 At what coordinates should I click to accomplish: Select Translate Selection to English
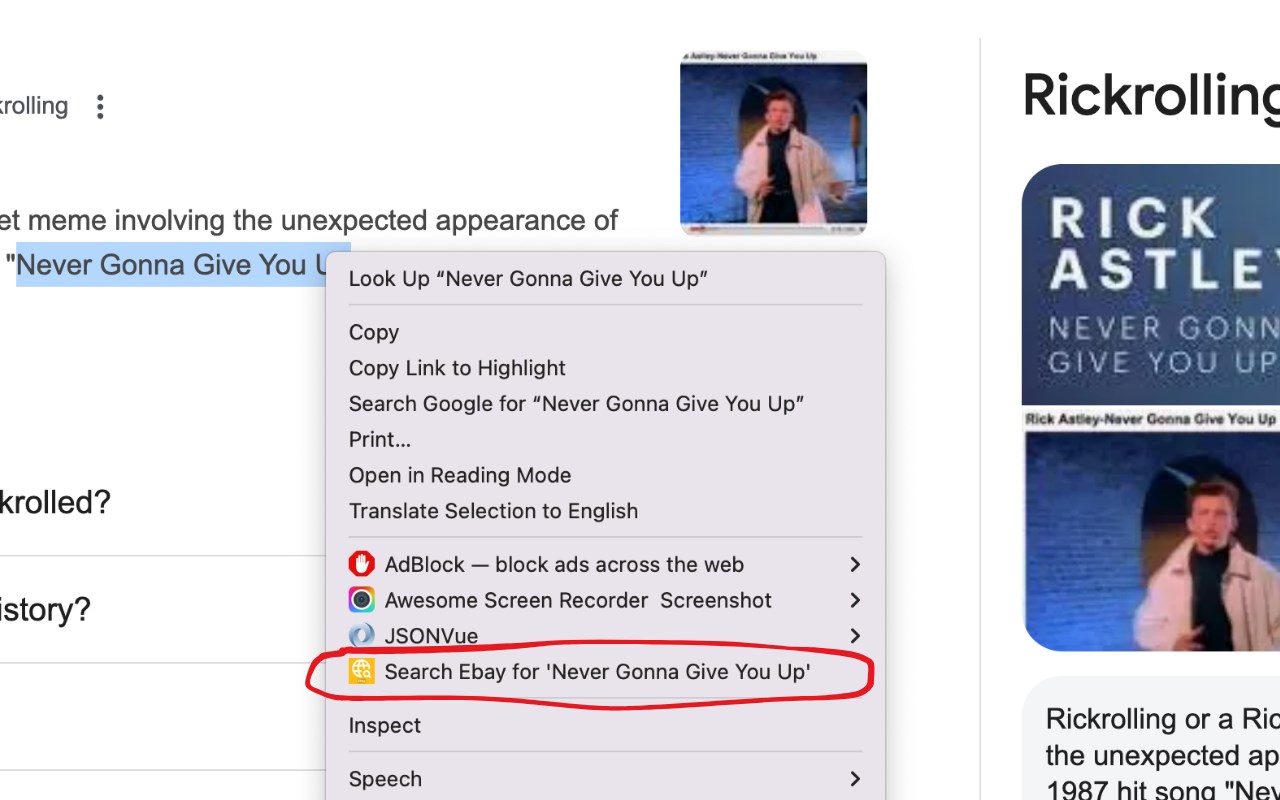(493, 511)
